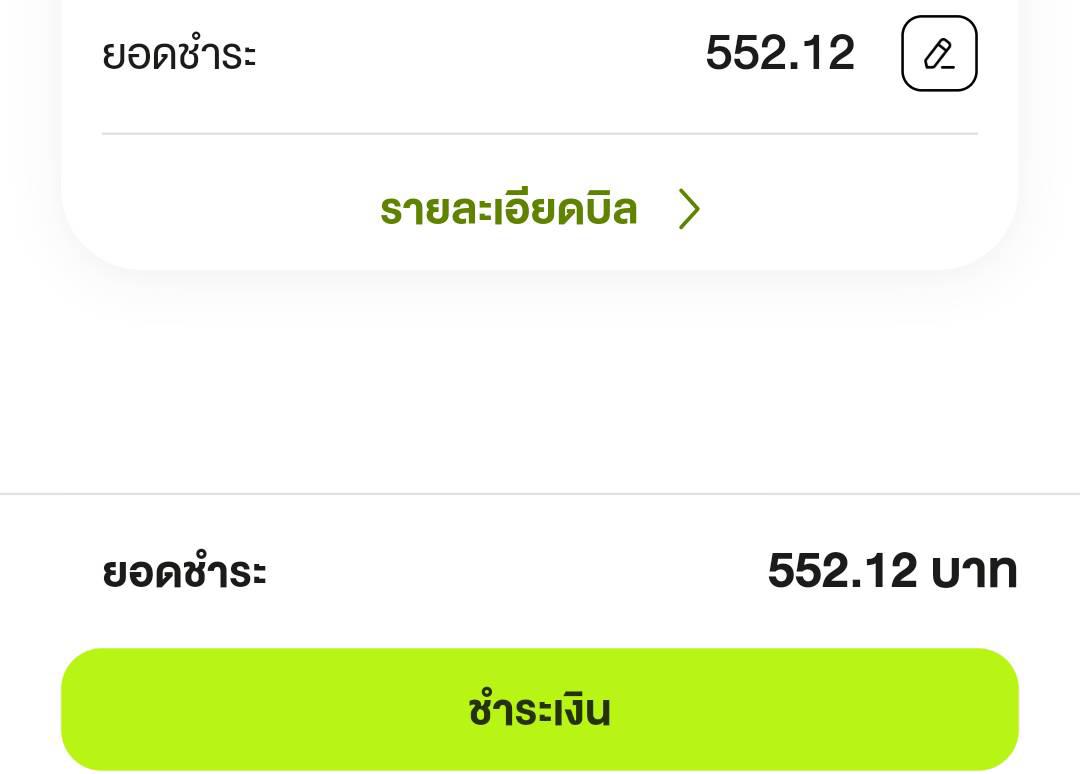Confirm payment with the lime green button
This screenshot has width=1080, height=774.
(540, 709)
